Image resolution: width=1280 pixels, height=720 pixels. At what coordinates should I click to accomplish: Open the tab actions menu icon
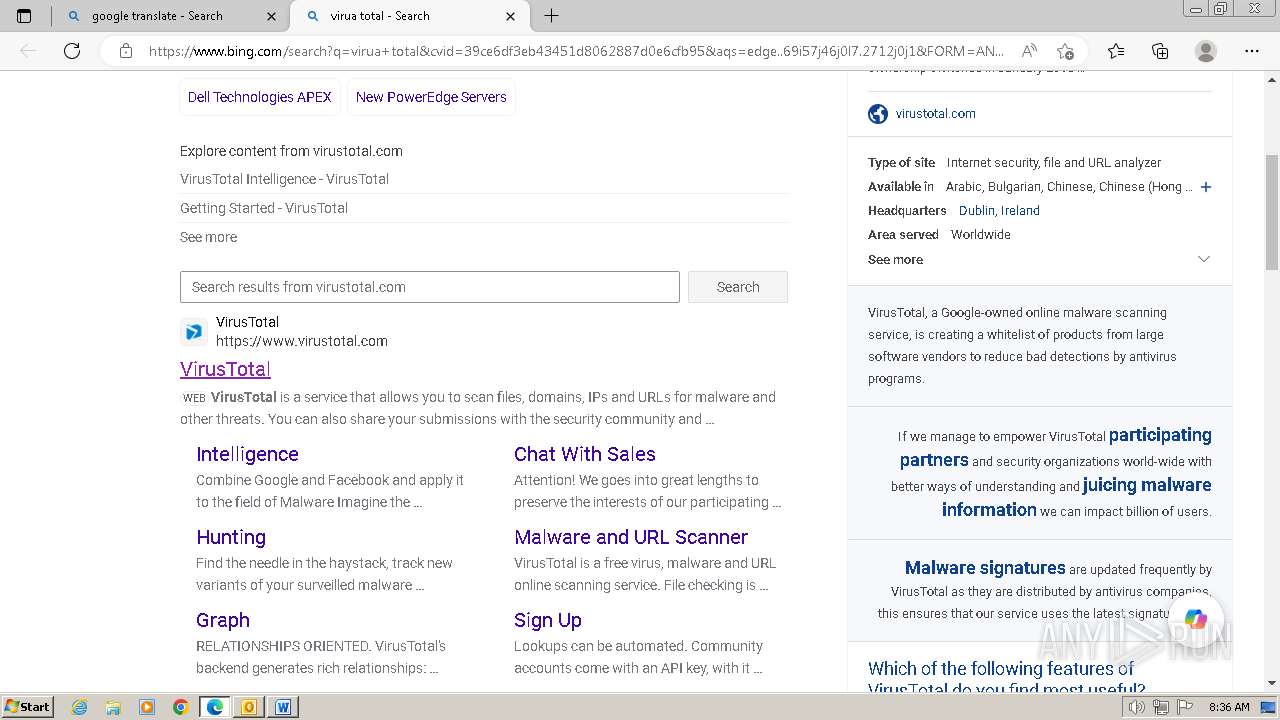(x=24, y=16)
